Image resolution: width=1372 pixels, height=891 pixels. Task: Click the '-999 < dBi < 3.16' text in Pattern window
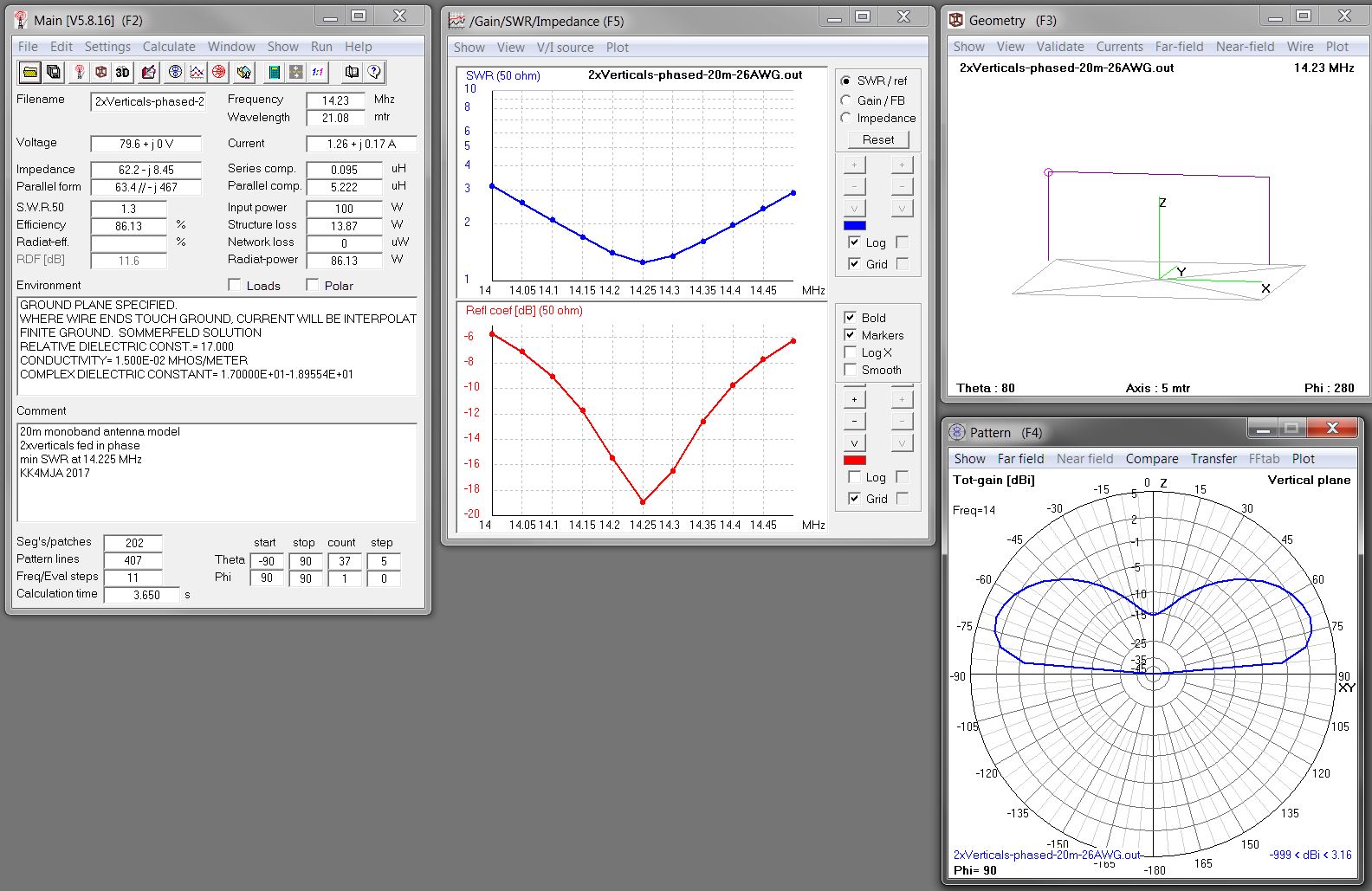click(x=1311, y=855)
